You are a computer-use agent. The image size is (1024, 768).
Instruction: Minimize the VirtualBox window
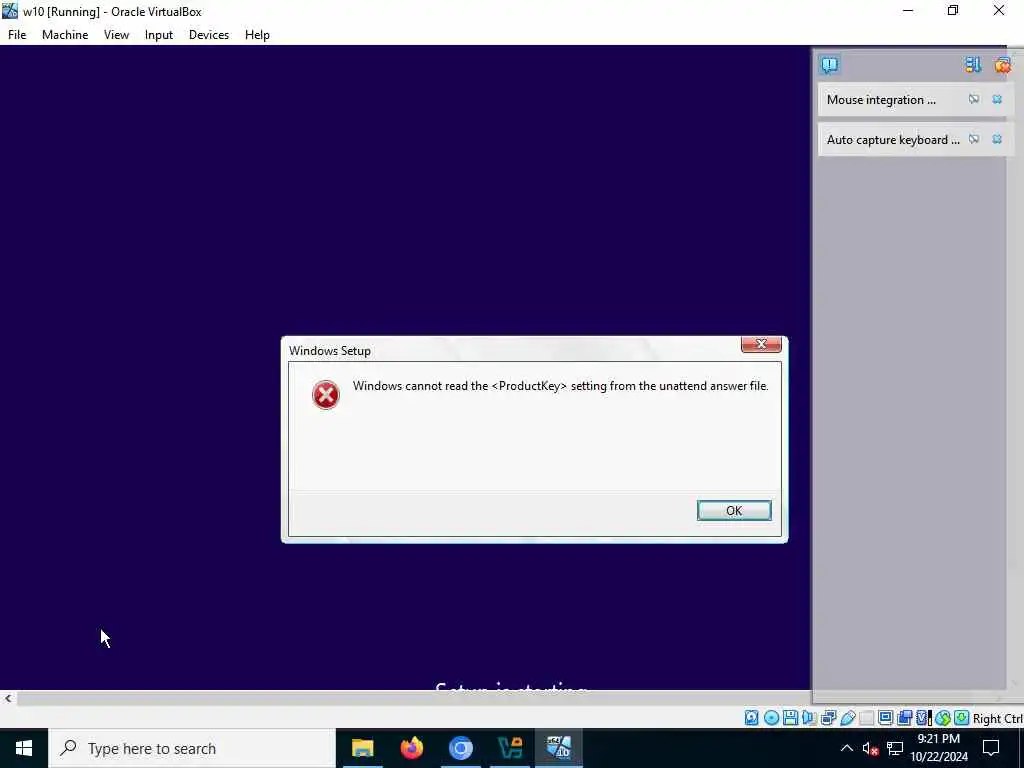pos(908,10)
